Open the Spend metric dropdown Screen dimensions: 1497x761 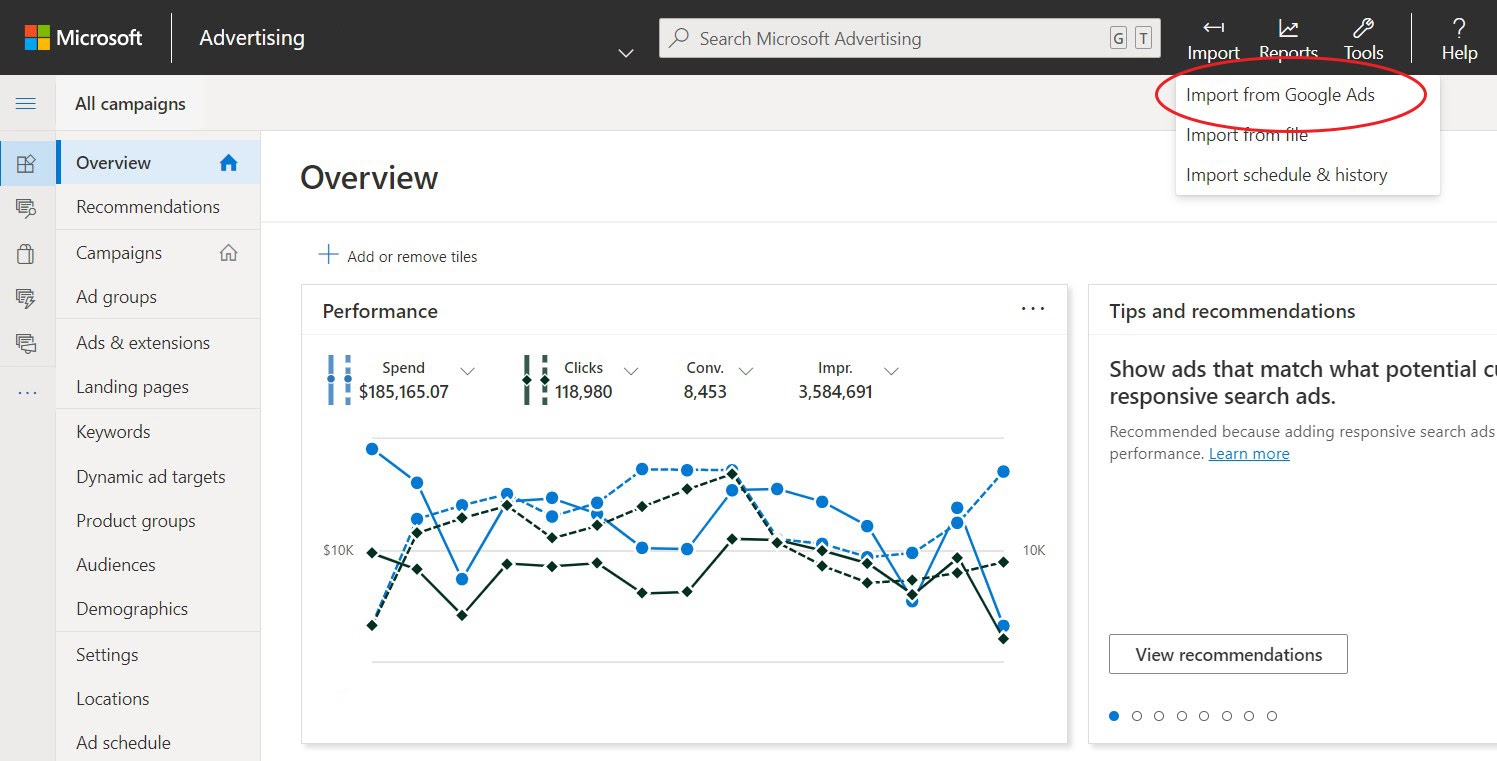click(x=467, y=371)
